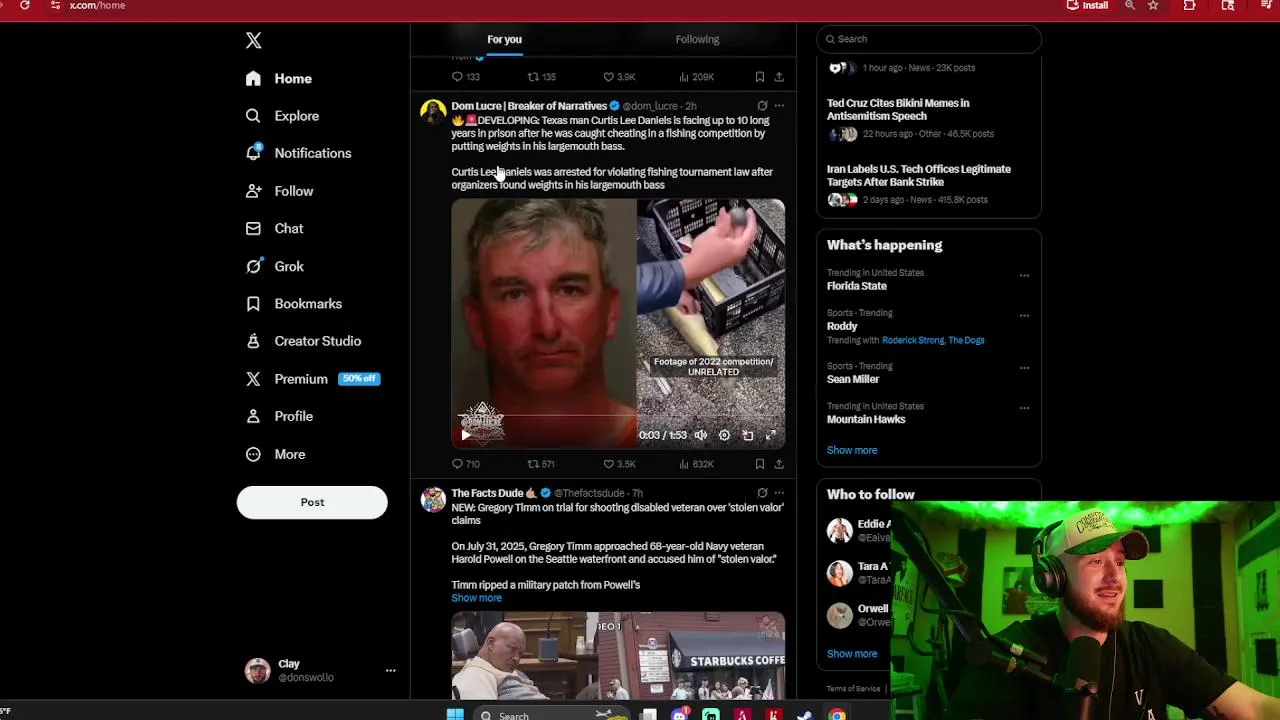Show more under What's happening
This screenshot has width=1280, height=720.
coord(852,450)
